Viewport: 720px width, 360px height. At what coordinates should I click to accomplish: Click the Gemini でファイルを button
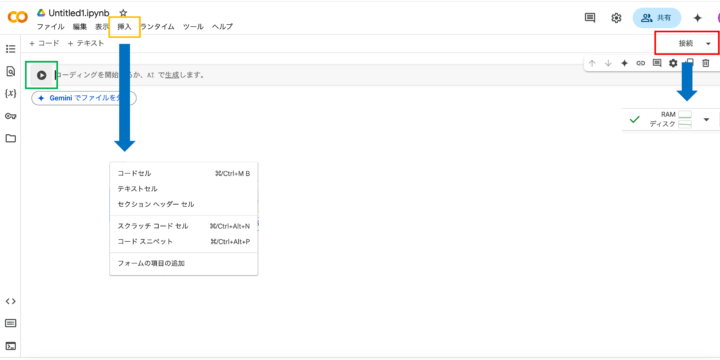[84, 98]
